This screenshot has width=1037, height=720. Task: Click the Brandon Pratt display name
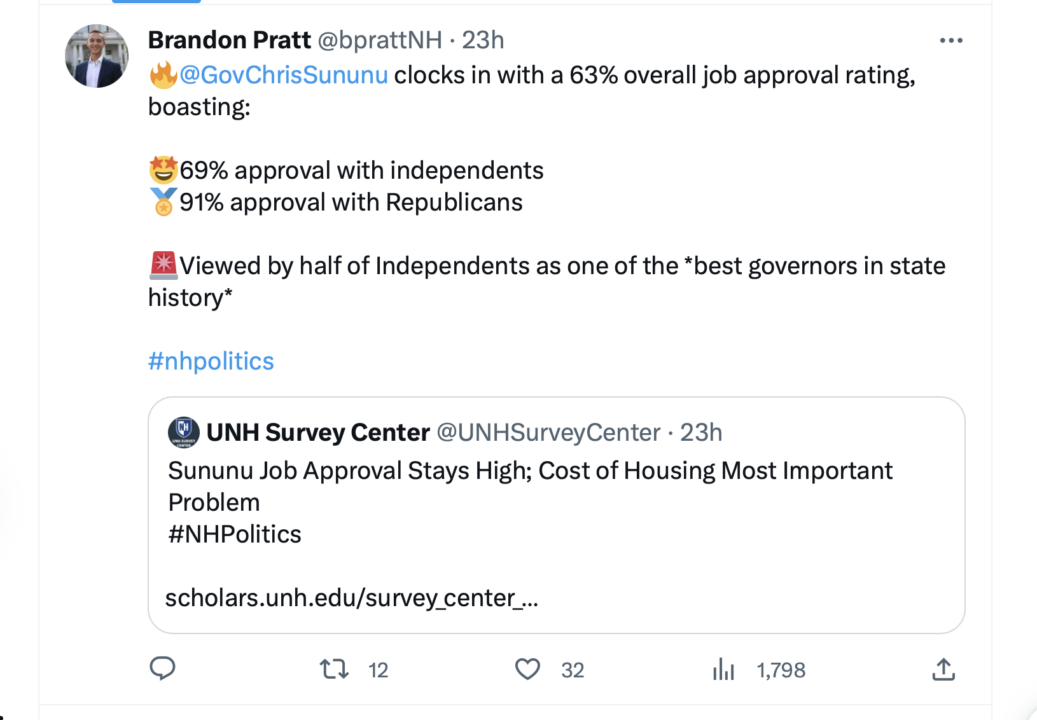[x=228, y=40]
